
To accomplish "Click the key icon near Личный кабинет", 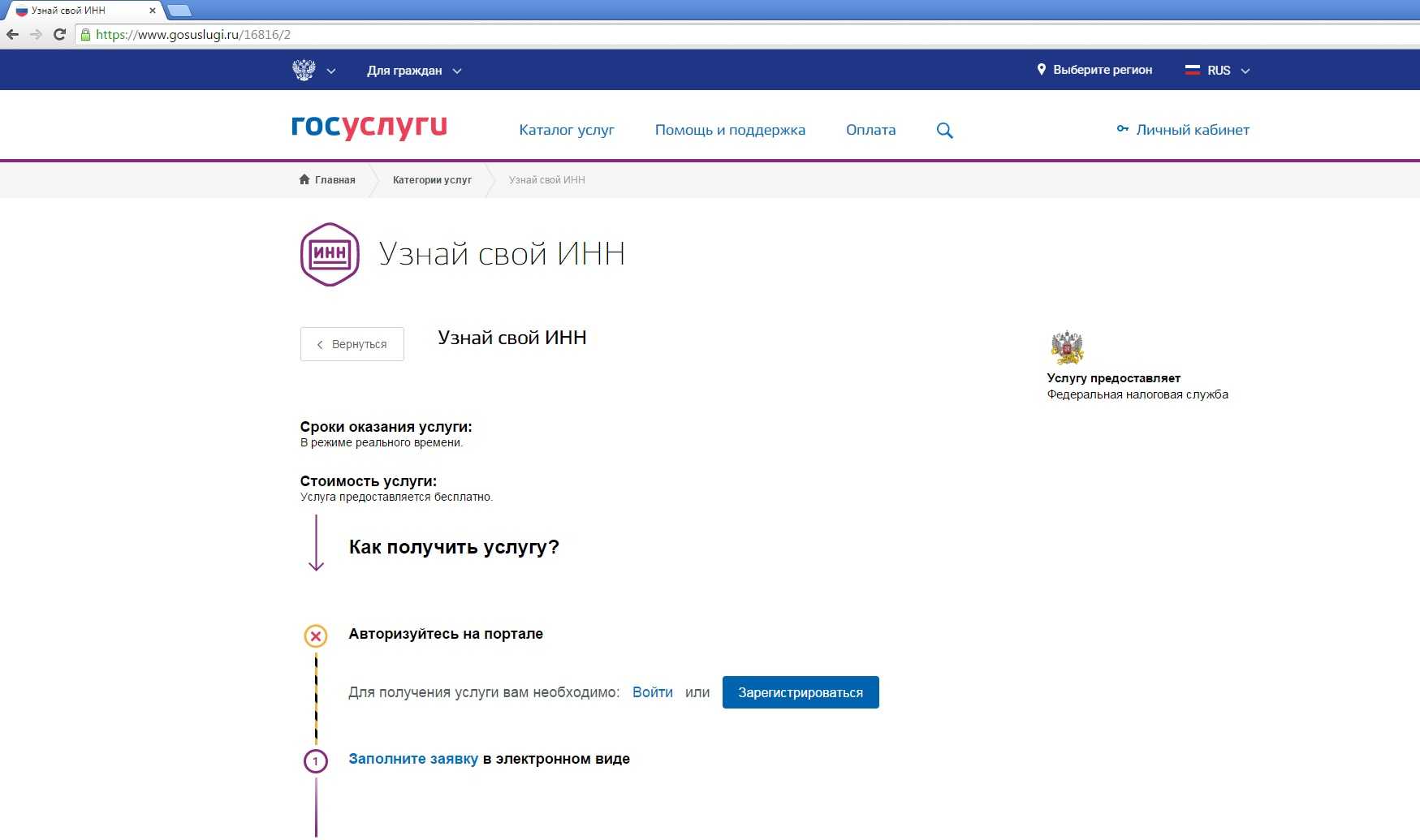I will pyautogui.click(x=1123, y=129).
